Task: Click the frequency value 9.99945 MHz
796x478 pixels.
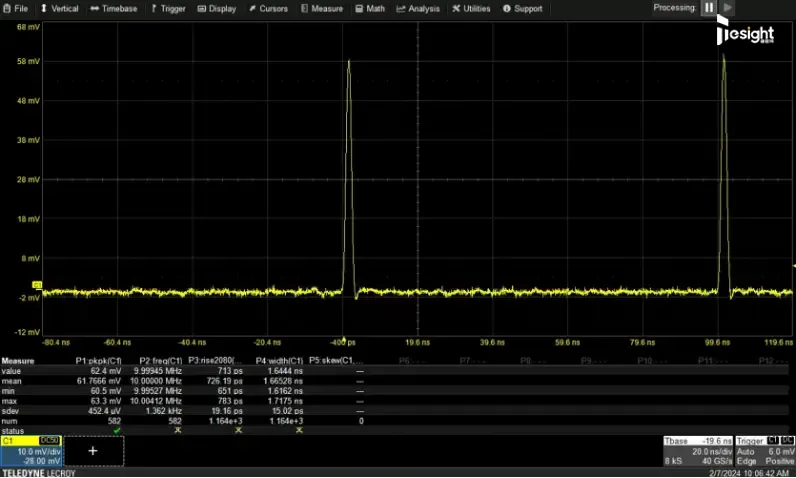Action: [157, 371]
